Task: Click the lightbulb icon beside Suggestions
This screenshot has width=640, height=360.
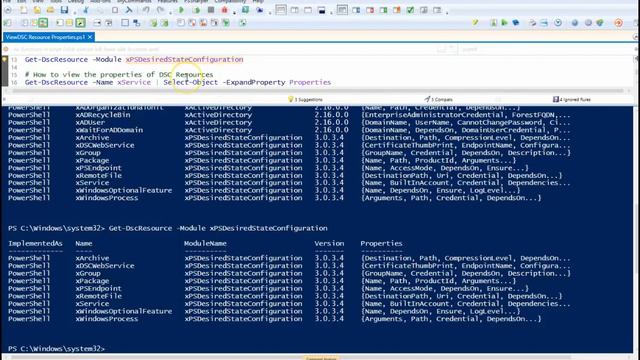Action: point(291,99)
